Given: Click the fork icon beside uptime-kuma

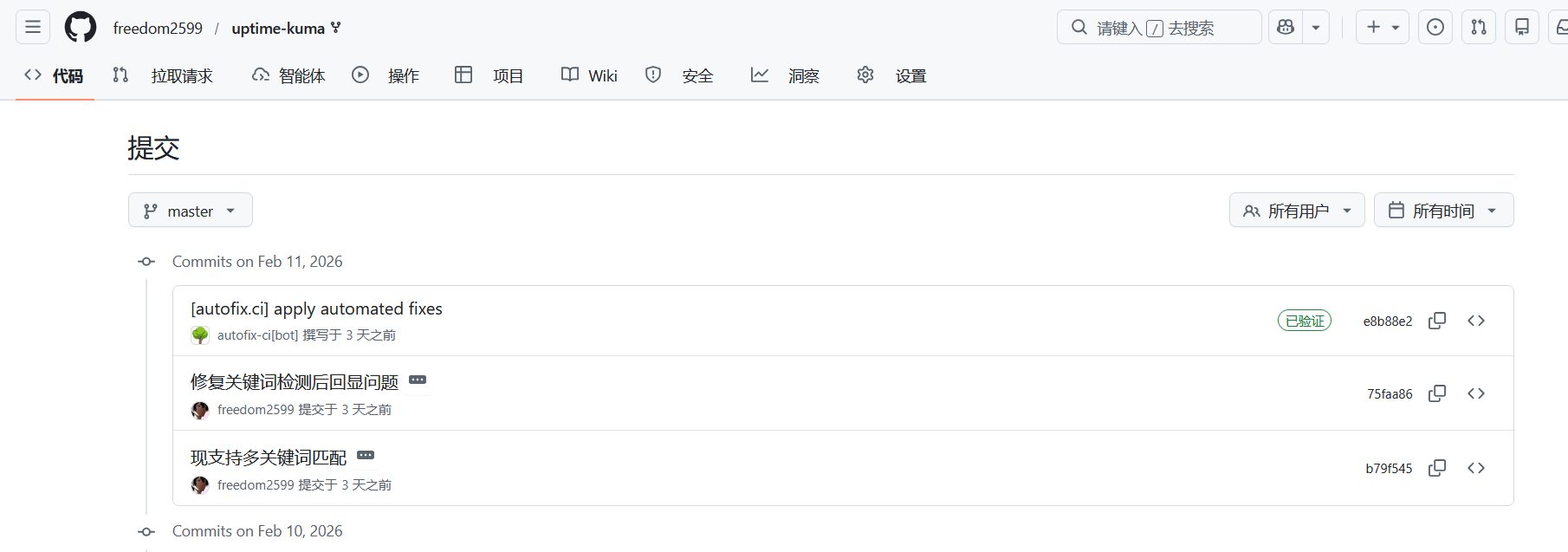Looking at the screenshot, I should click(x=336, y=28).
